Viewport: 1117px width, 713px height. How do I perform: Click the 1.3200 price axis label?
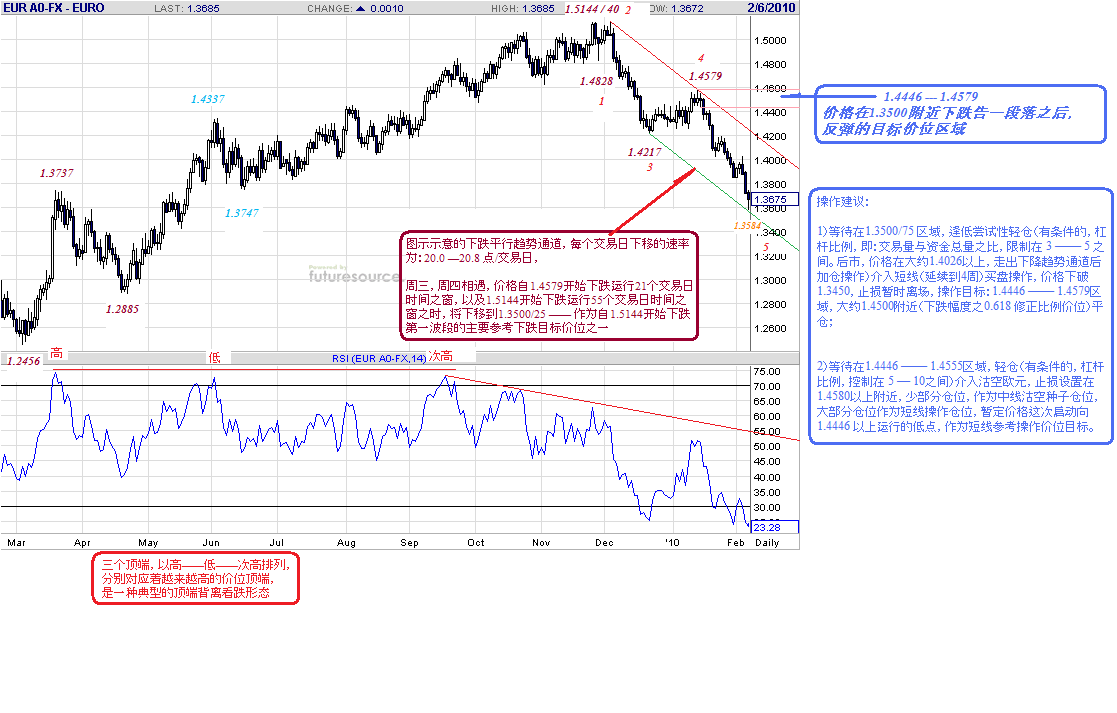[x=770, y=256]
